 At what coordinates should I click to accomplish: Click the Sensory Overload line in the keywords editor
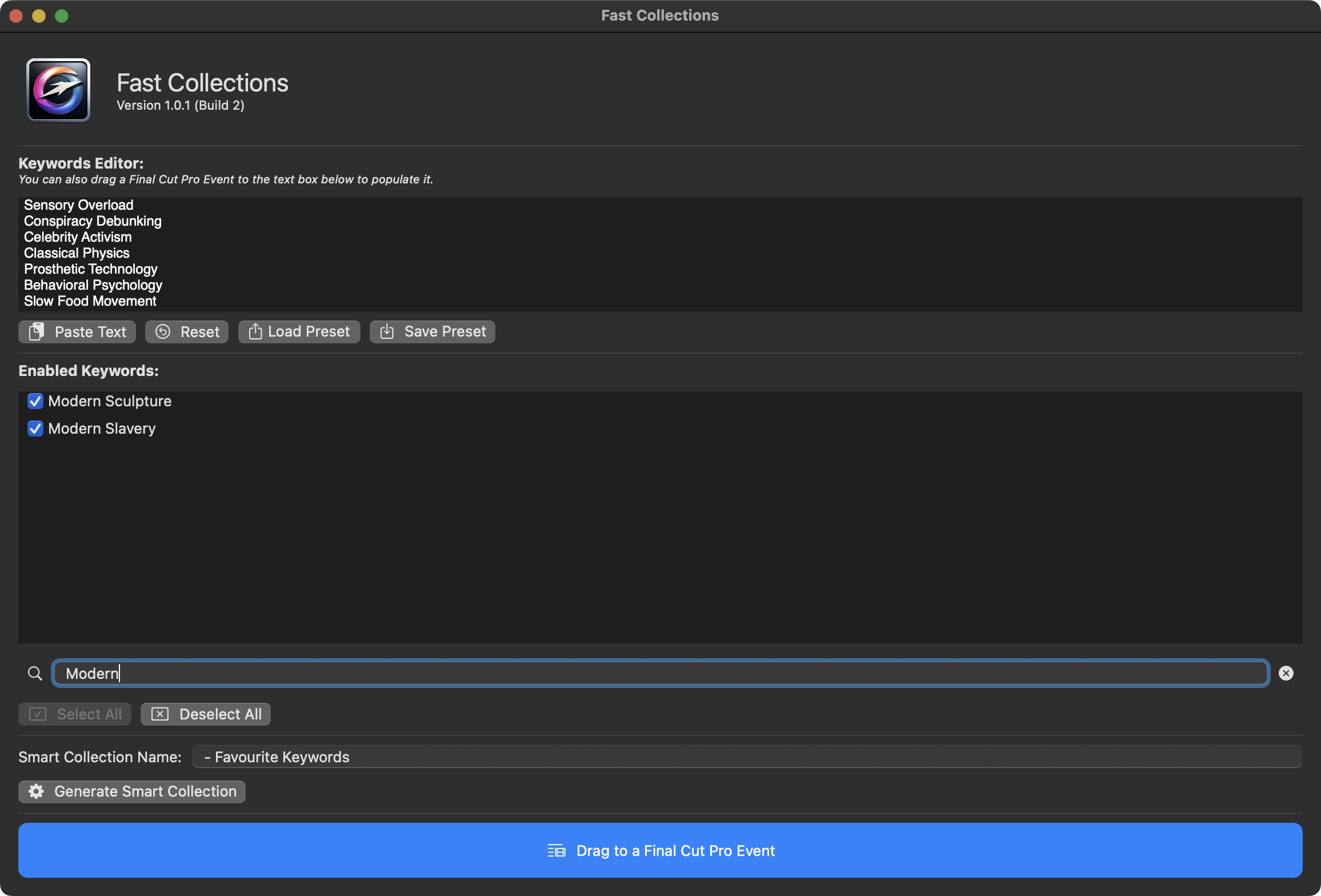79,205
